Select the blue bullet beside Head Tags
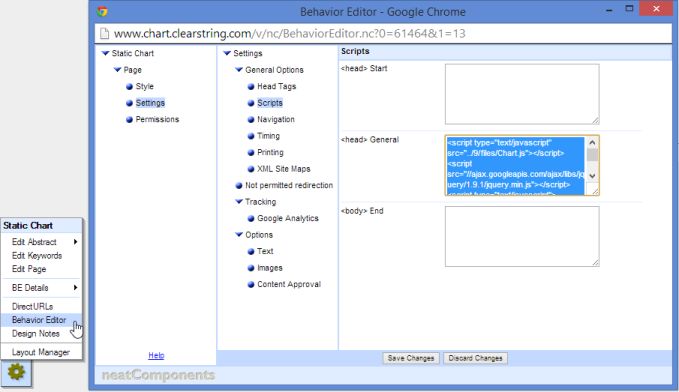This screenshot has height=392, width=679. pos(251,87)
